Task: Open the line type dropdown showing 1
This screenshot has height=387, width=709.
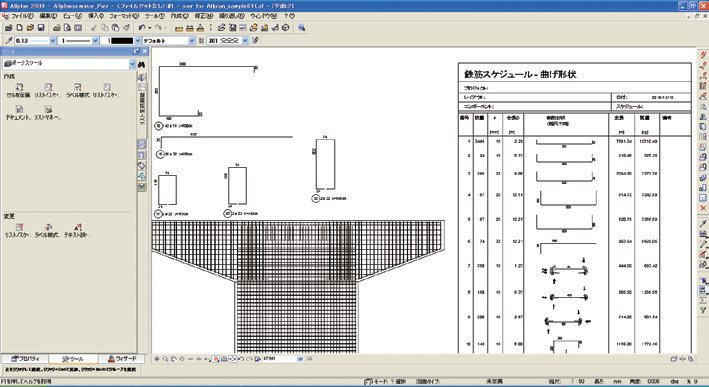Action: [95, 41]
